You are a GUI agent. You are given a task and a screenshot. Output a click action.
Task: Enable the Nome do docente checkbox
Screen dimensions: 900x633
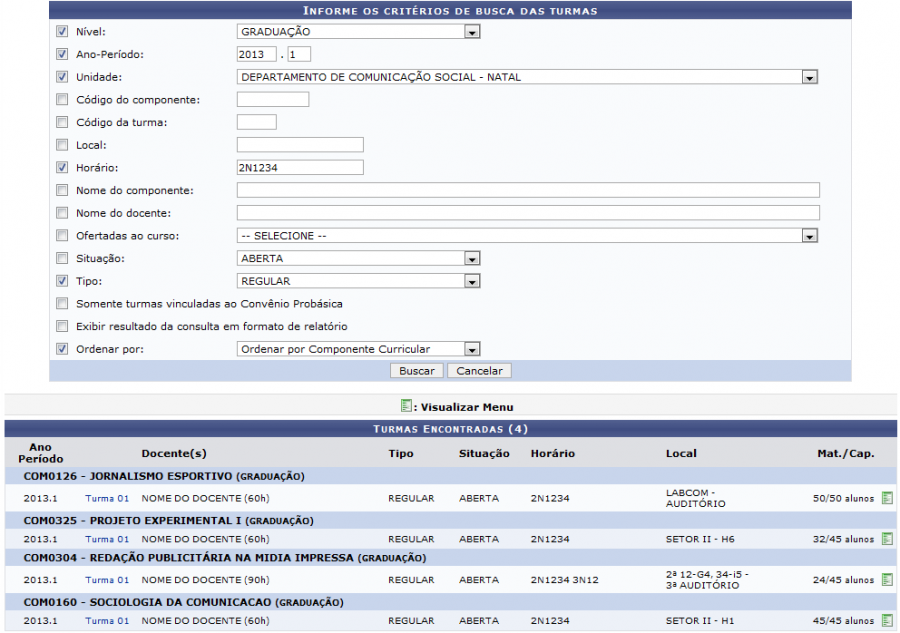(62, 213)
